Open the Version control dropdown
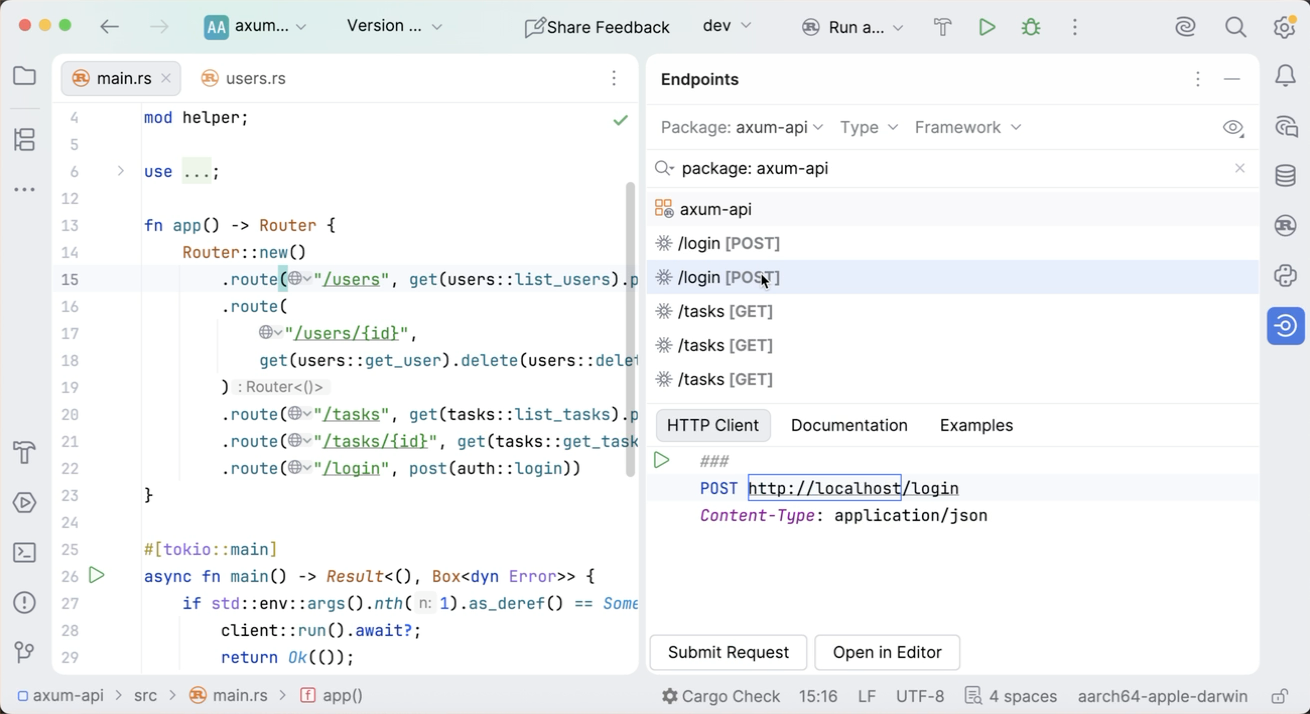The image size is (1310, 714). (394, 27)
